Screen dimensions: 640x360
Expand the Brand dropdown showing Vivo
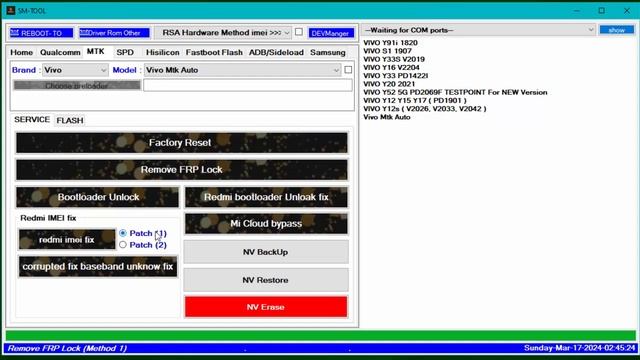tap(76, 70)
